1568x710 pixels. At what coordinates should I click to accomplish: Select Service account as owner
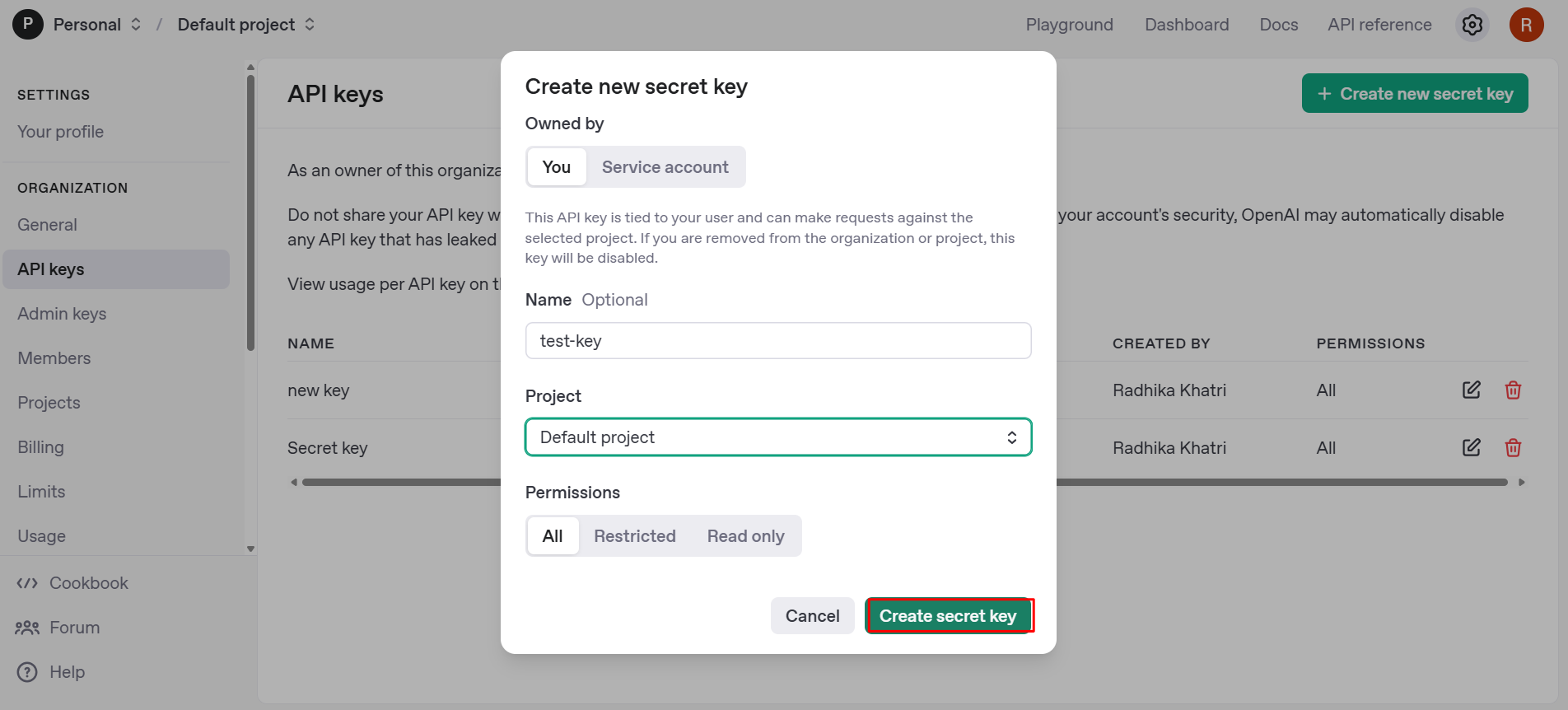(665, 167)
